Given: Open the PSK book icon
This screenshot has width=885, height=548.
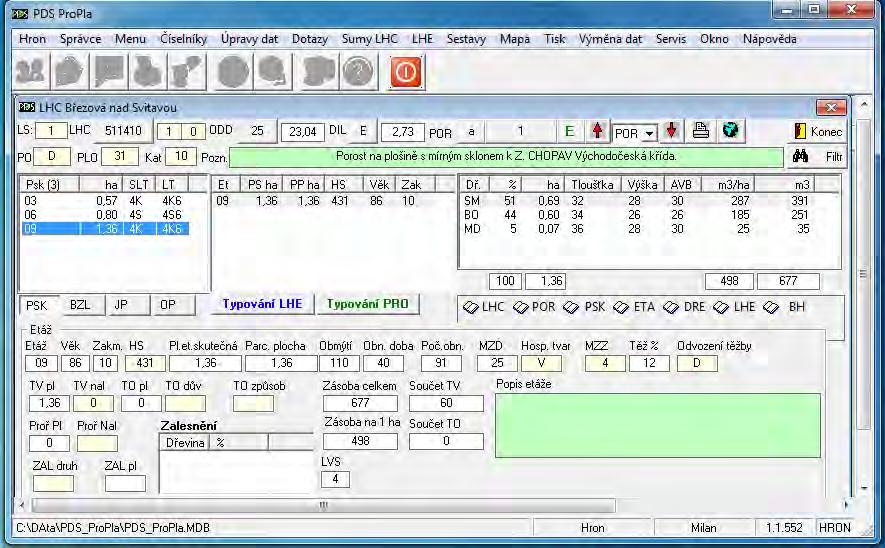Looking at the screenshot, I should coord(584,307).
